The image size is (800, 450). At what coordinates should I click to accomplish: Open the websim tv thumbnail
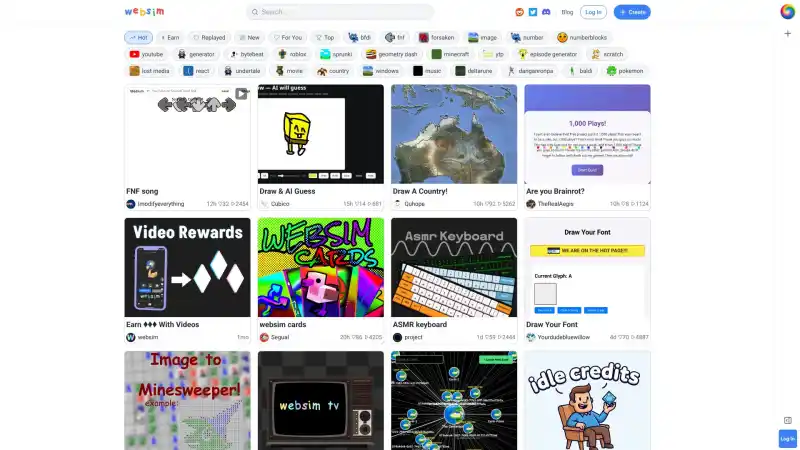320,401
